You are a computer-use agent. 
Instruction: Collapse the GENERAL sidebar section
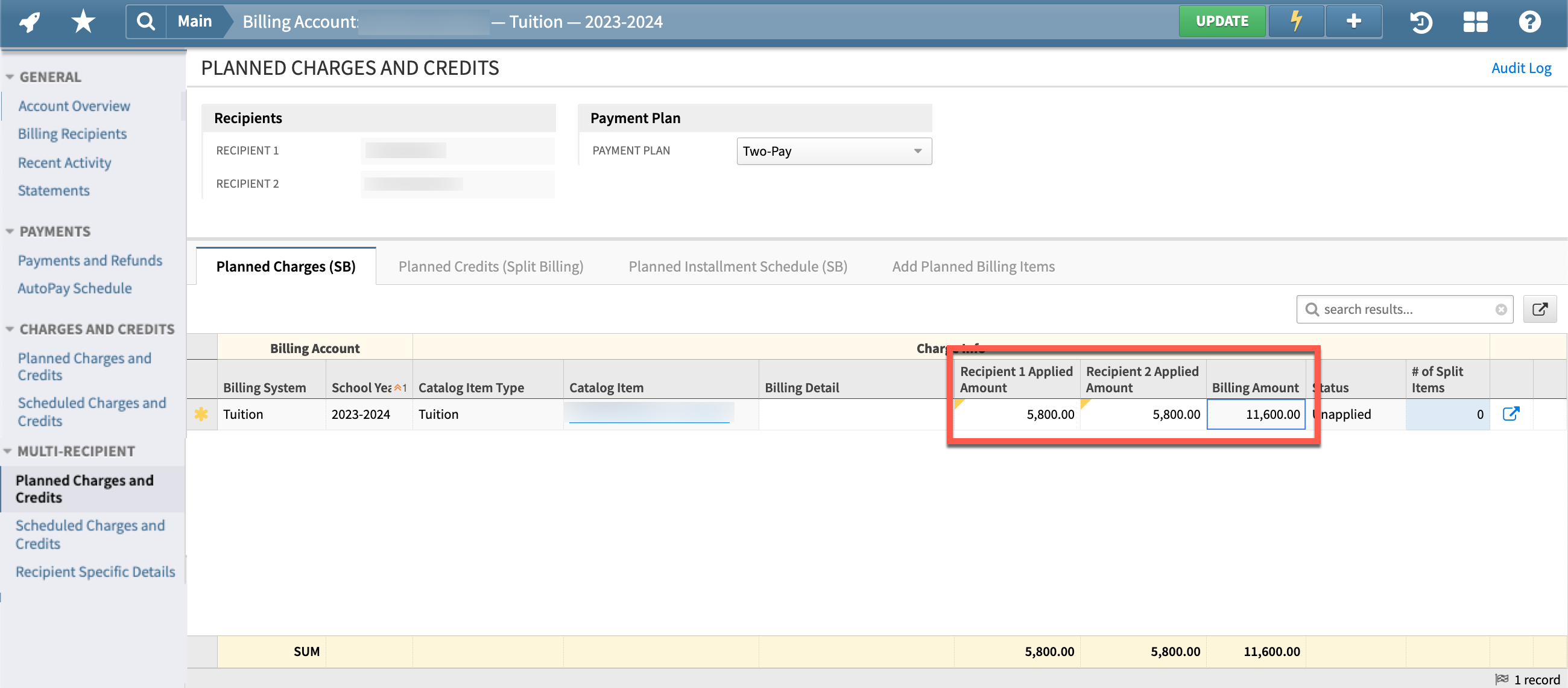10,75
